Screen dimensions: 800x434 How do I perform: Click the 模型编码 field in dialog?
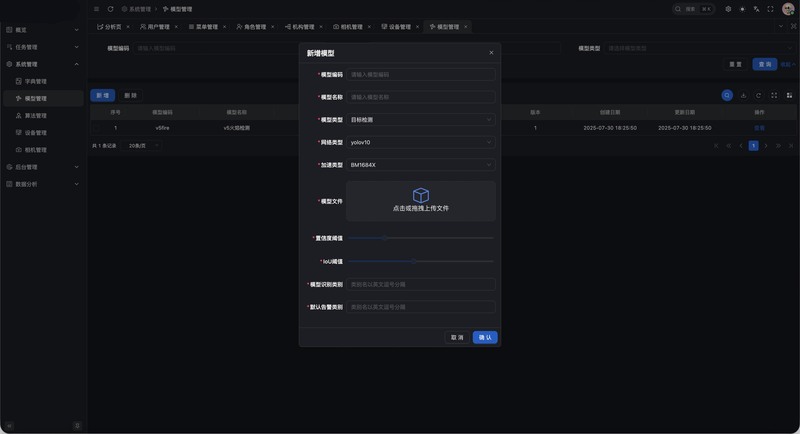pyautogui.click(x=421, y=74)
